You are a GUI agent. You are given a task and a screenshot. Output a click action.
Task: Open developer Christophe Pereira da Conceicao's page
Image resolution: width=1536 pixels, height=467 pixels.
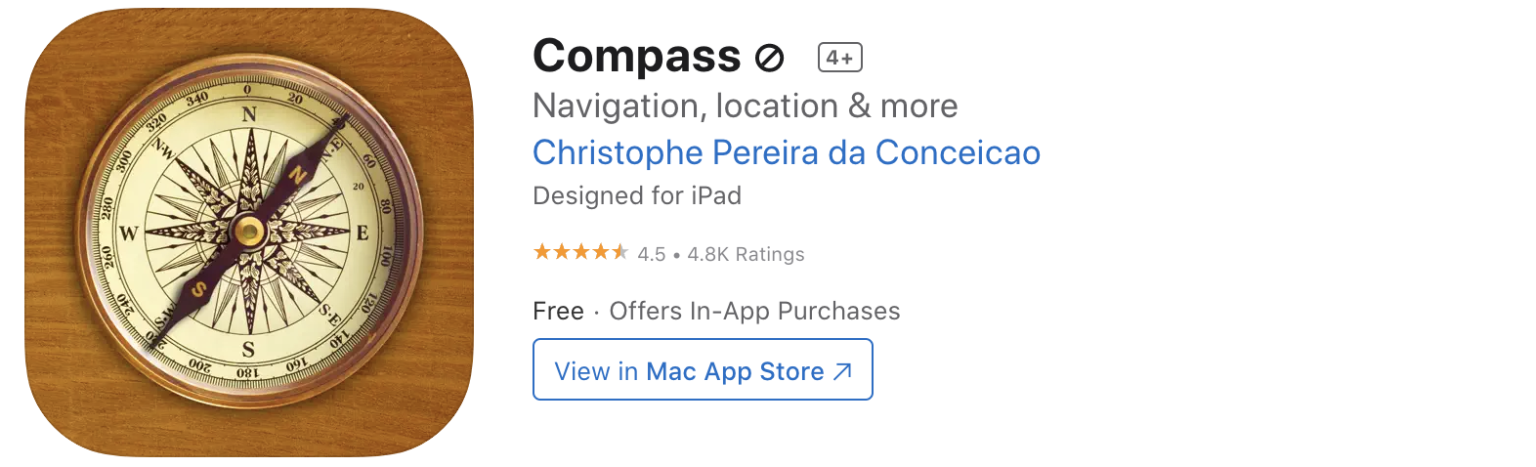tap(786, 153)
